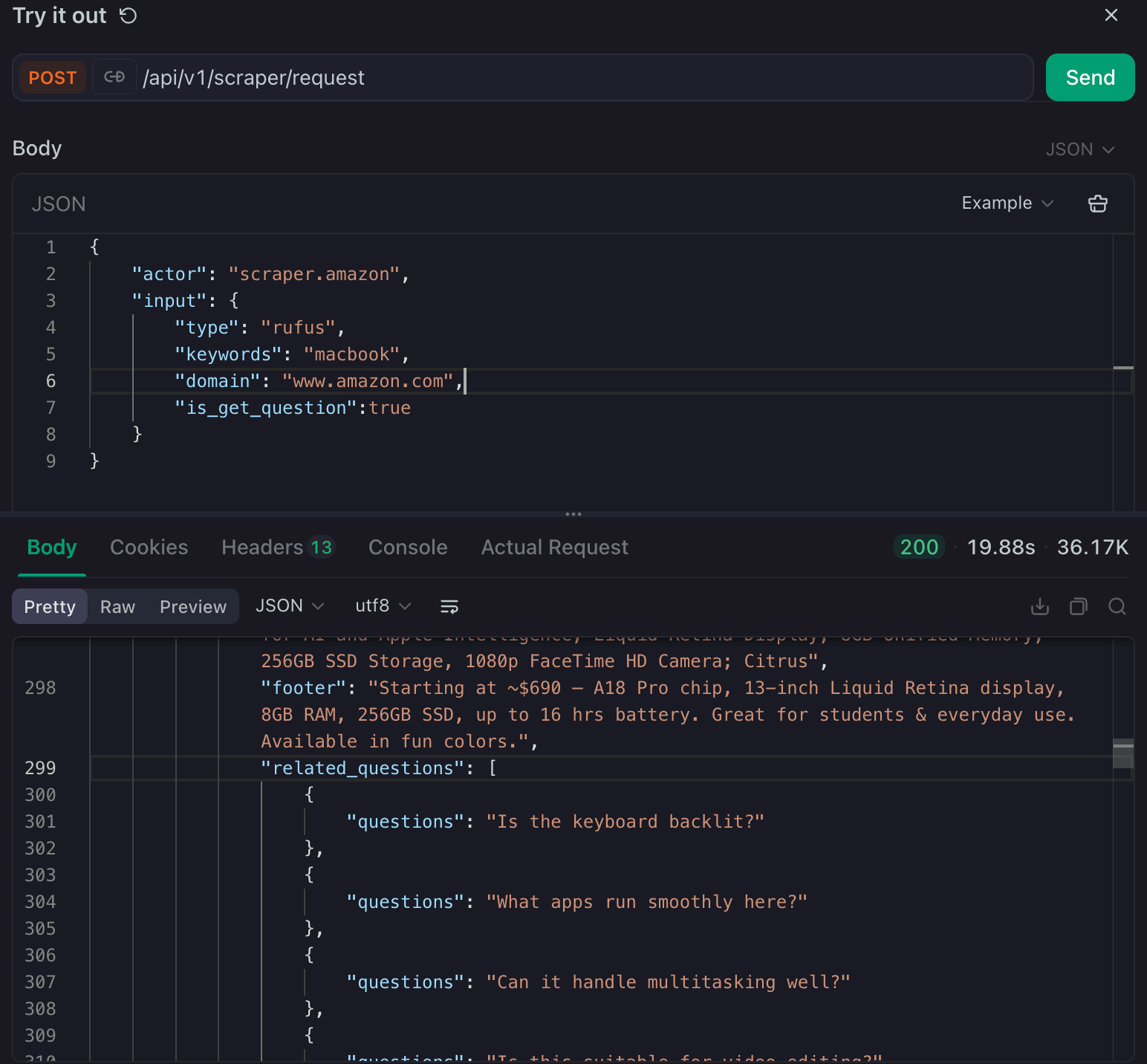Click "Can it handle multitasking well?" text
This screenshot has width=1147, height=1064.
click(668, 982)
